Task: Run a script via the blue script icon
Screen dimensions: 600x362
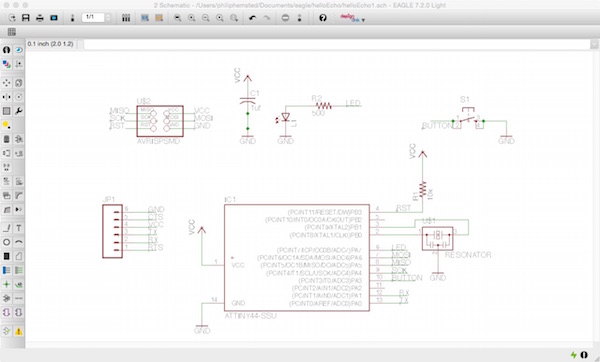Action: pos(145,18)
